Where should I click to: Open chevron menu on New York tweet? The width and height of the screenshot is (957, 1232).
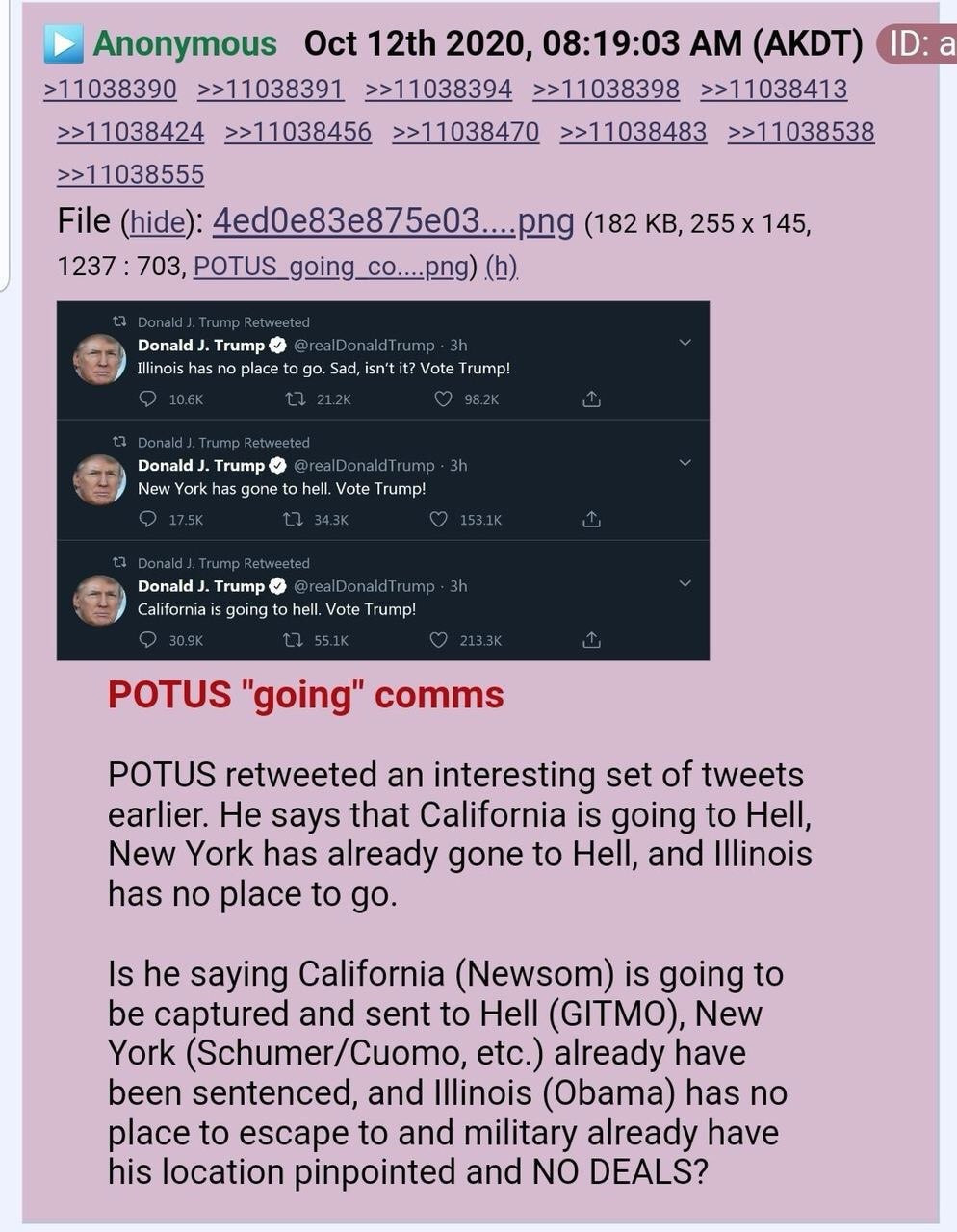click(685, 463)
